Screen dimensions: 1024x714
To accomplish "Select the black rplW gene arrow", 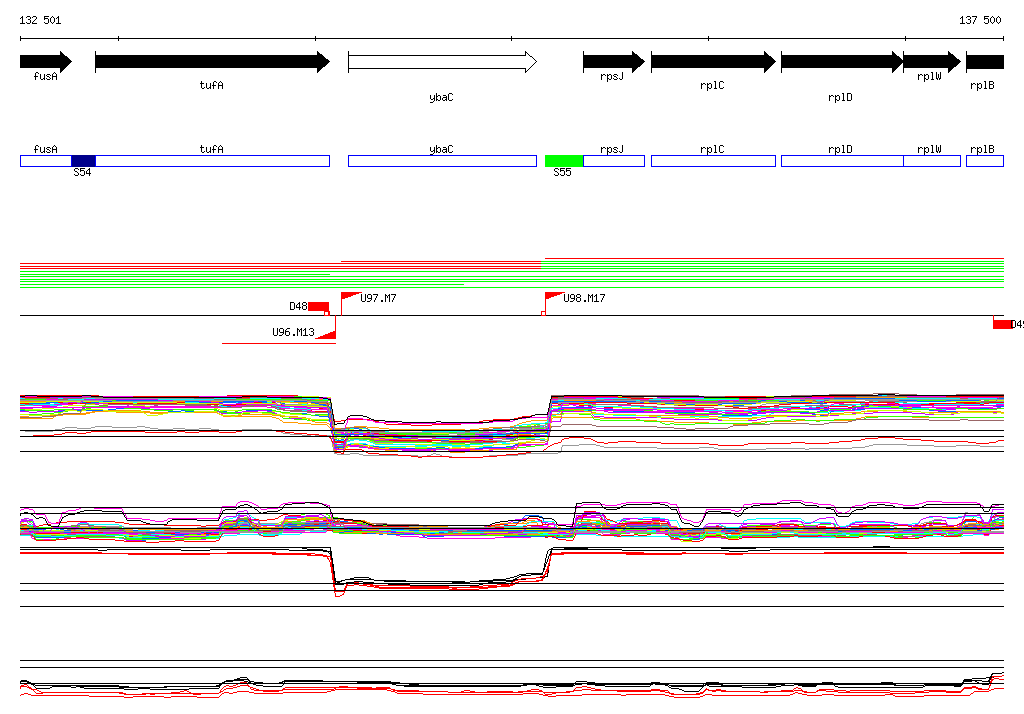I will coord(932,62).
